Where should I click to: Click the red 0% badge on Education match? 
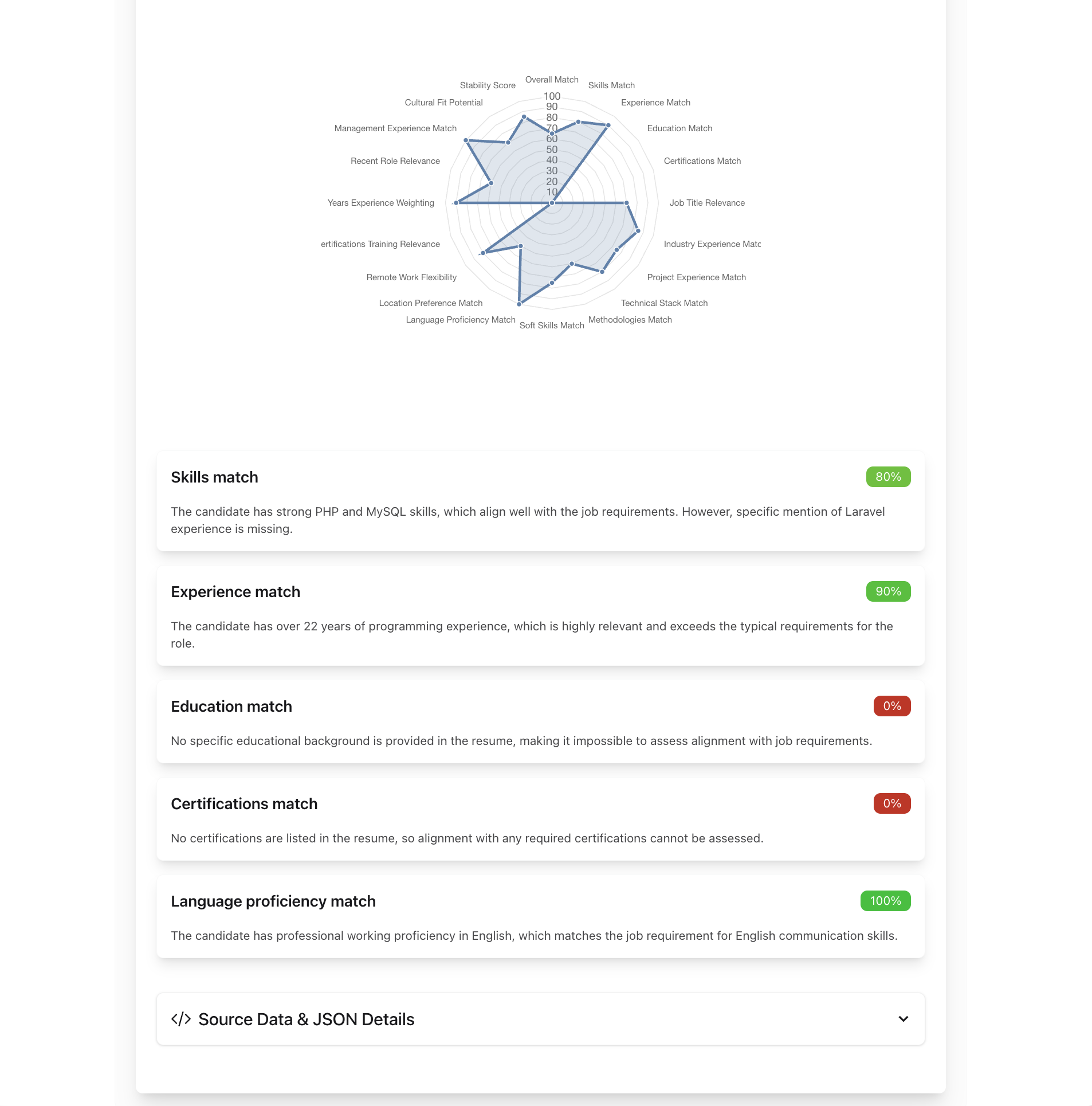click(x=891, y=705)
